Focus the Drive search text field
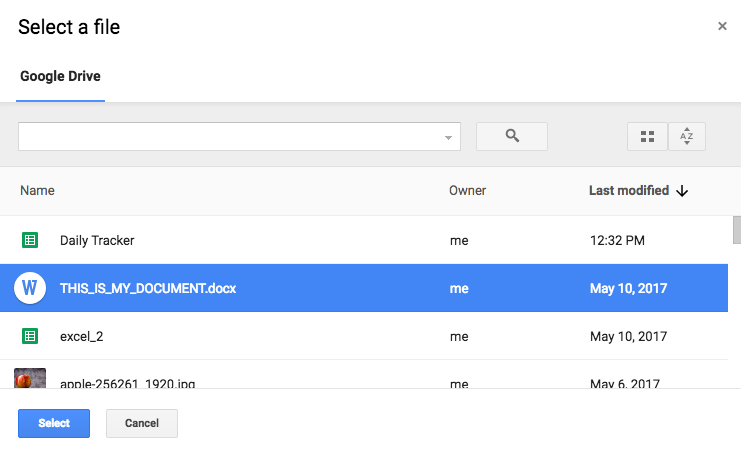 pos(230,137)
